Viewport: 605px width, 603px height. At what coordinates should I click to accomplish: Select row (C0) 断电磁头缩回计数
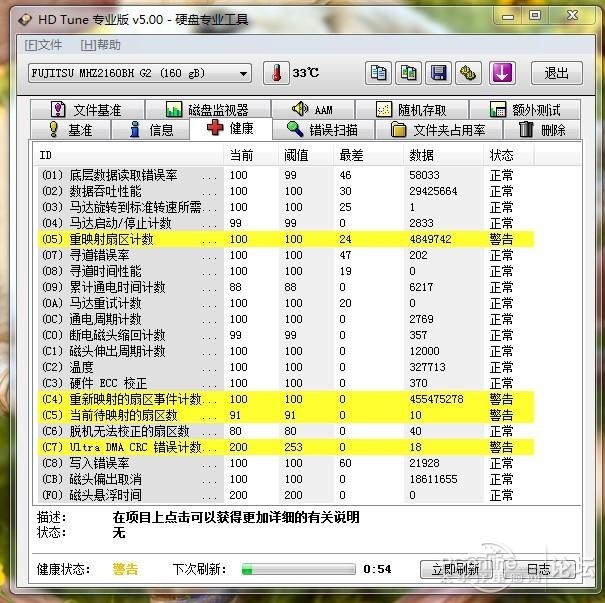point(286,335)
